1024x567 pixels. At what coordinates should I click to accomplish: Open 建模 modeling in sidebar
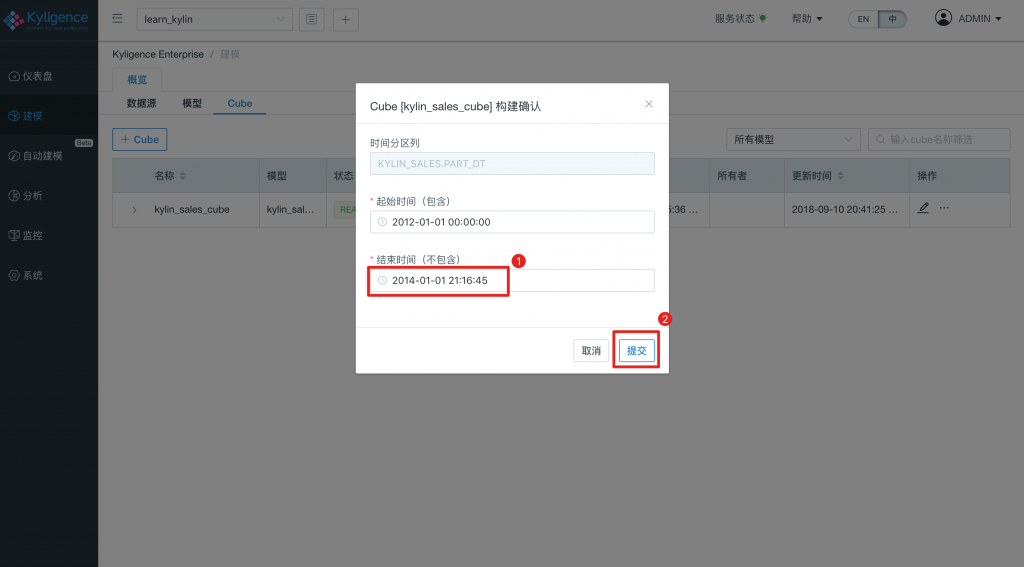[x=49, y=116]
